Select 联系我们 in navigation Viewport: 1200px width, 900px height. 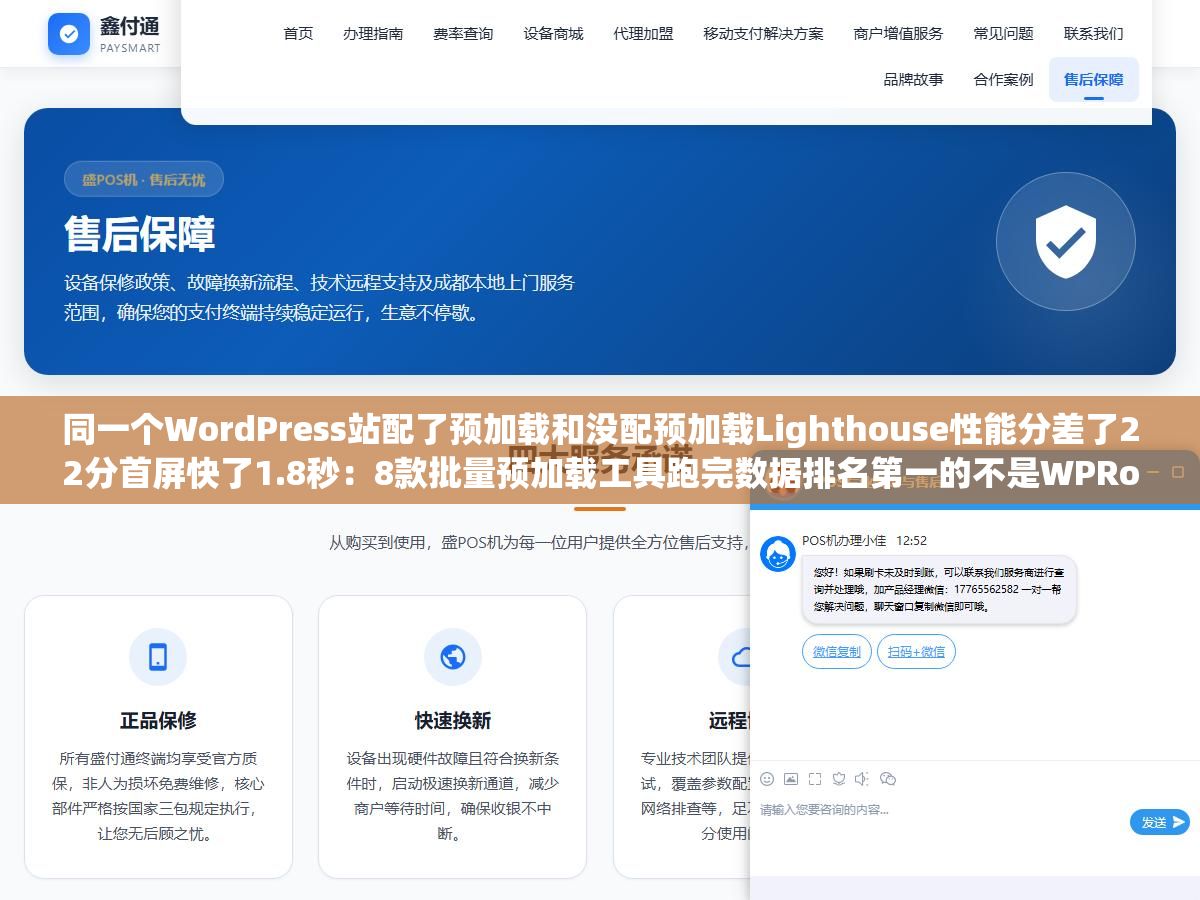click(x=1093, y=33)
